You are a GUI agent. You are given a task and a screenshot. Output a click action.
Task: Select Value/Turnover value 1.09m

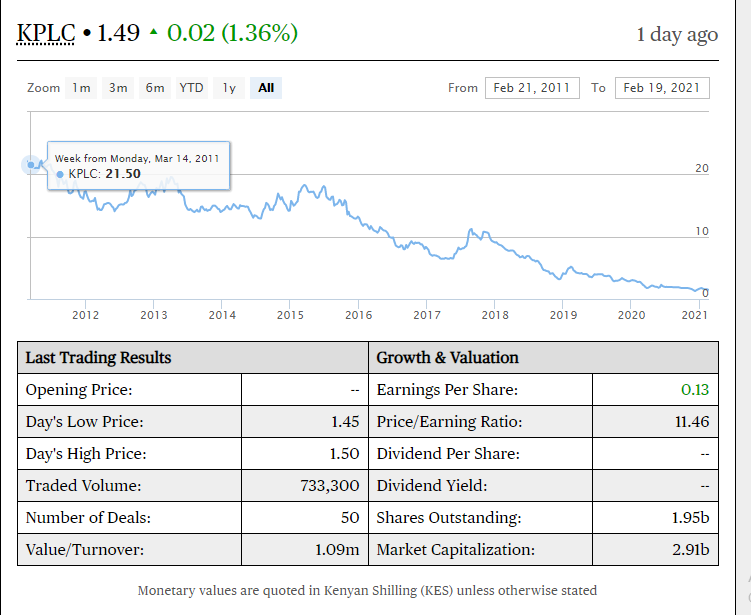point(337,550)
